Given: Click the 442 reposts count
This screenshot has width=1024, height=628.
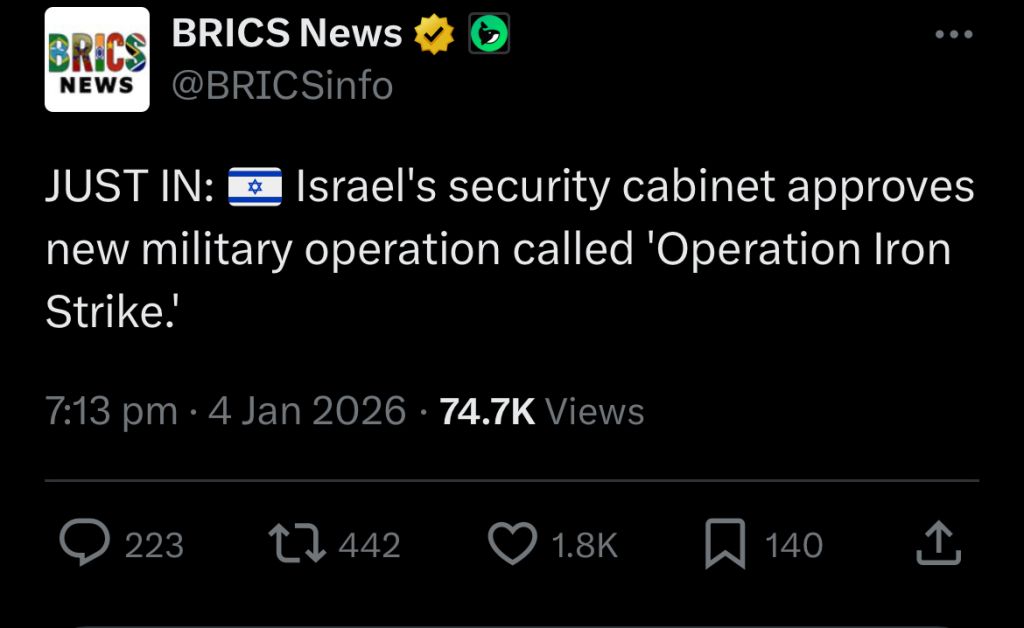Looking at the screenshot, I should (x=369, y=545).
